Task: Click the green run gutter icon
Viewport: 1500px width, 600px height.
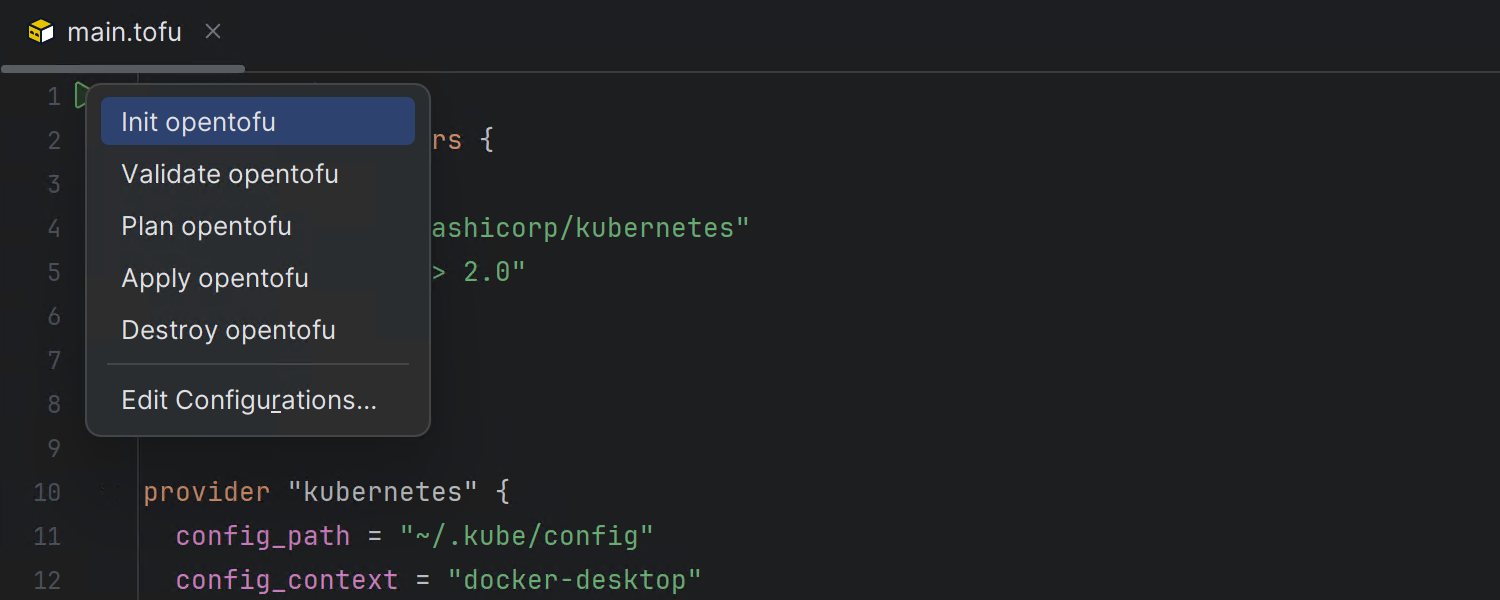Action: 81,96
